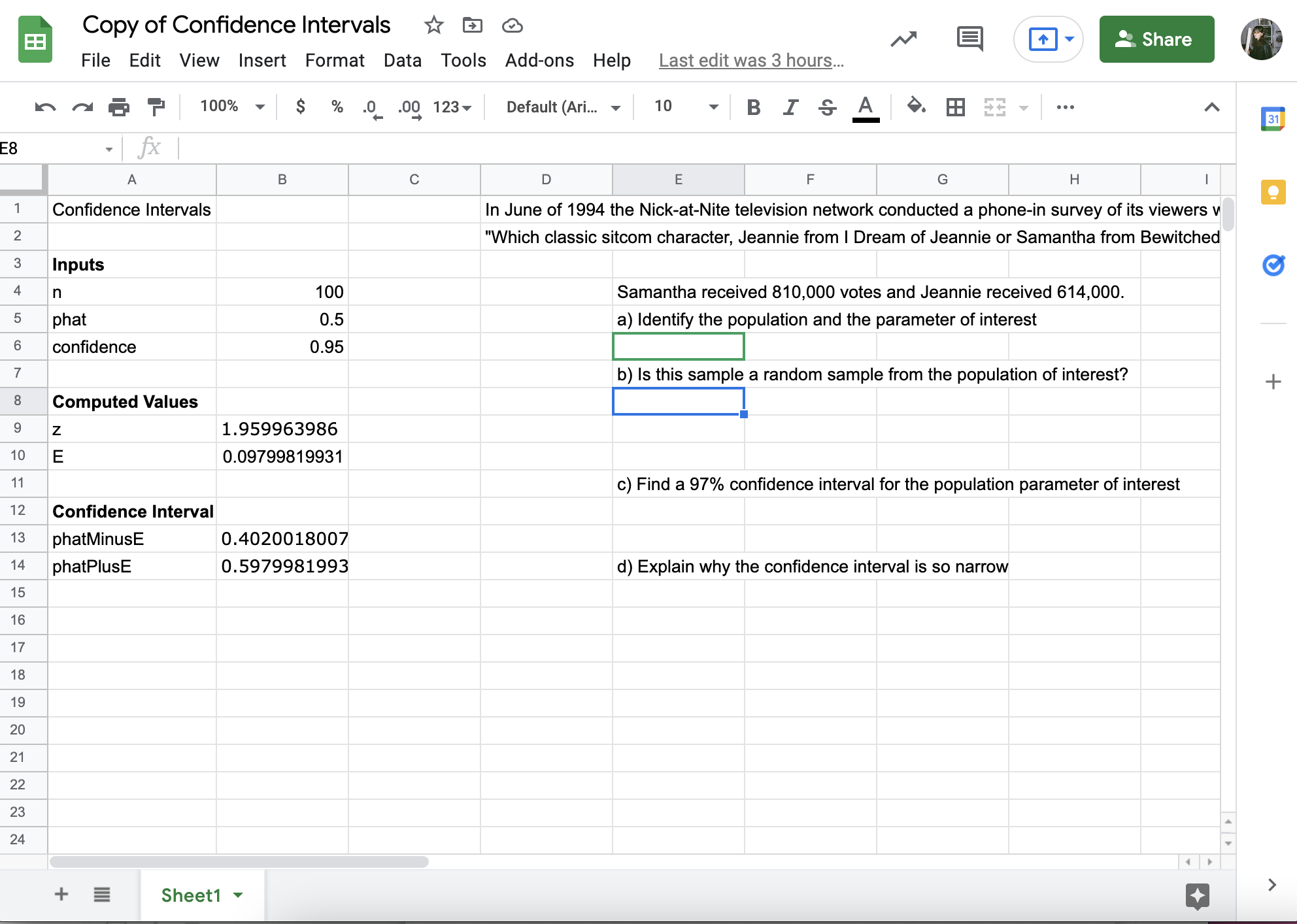Screen dimensions: 1297x924
Task: Click the Share button
Action: (x=1156, y=39)
